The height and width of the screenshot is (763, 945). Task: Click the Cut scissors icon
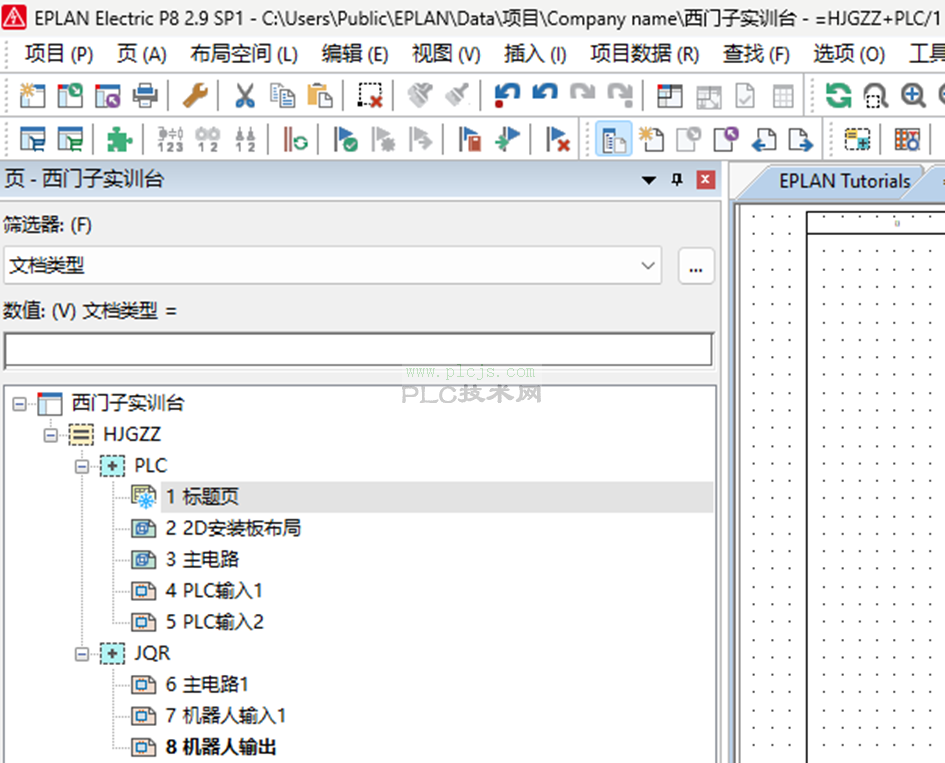pos(245,96)
